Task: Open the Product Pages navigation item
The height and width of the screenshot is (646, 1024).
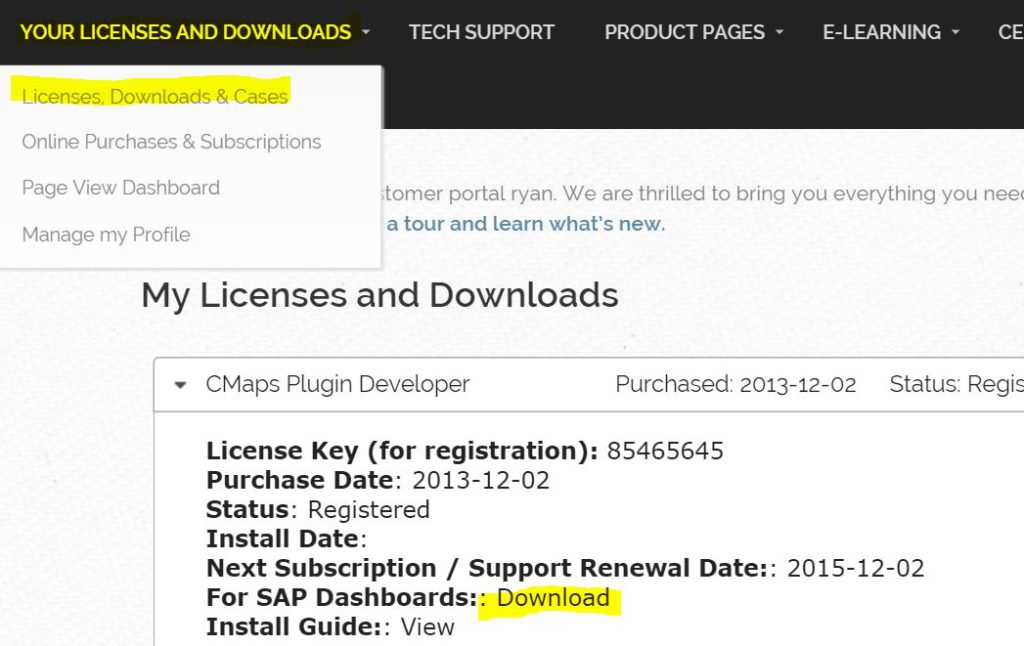Action: [x=684, y=32]
